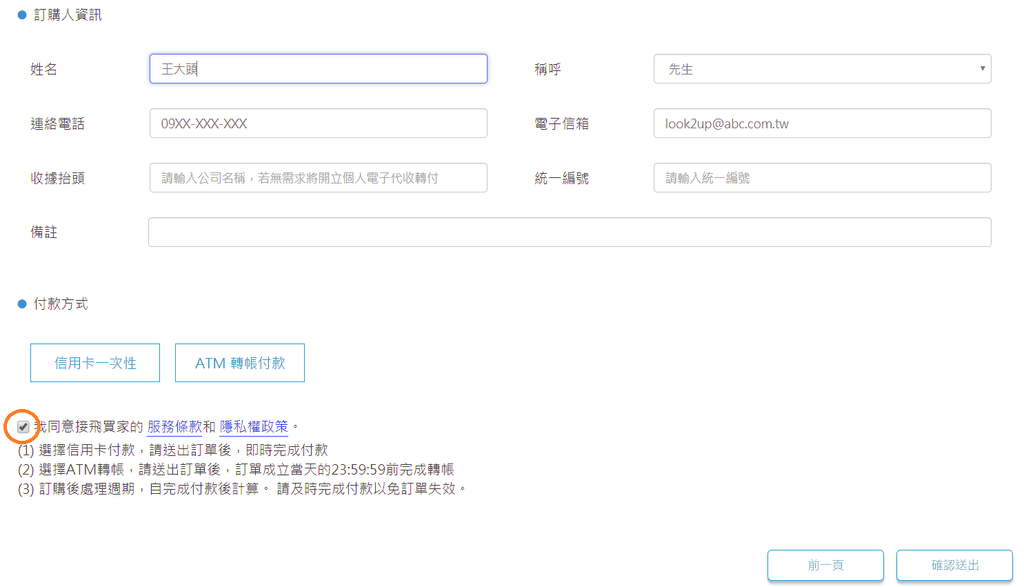Click the 訂購人資訊 section heading
Viewport: 1024px width, 587px height.
[67, 15]
